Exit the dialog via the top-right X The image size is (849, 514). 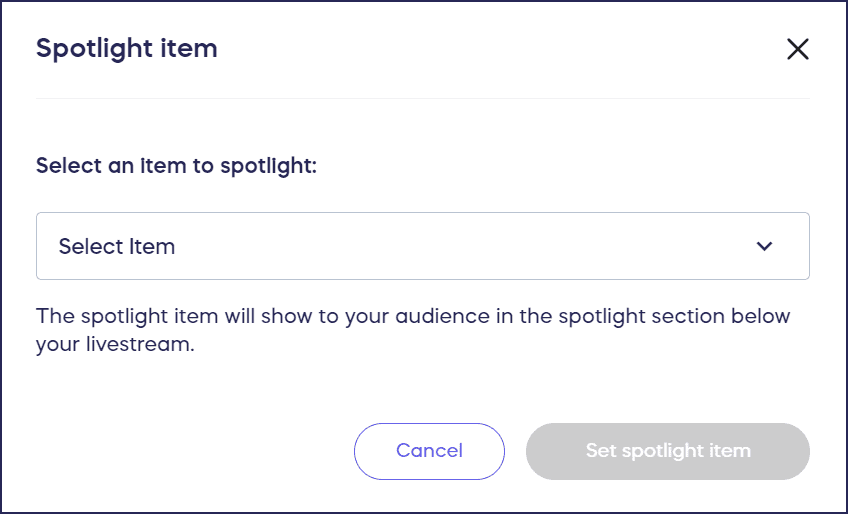[x=797, y=49]
